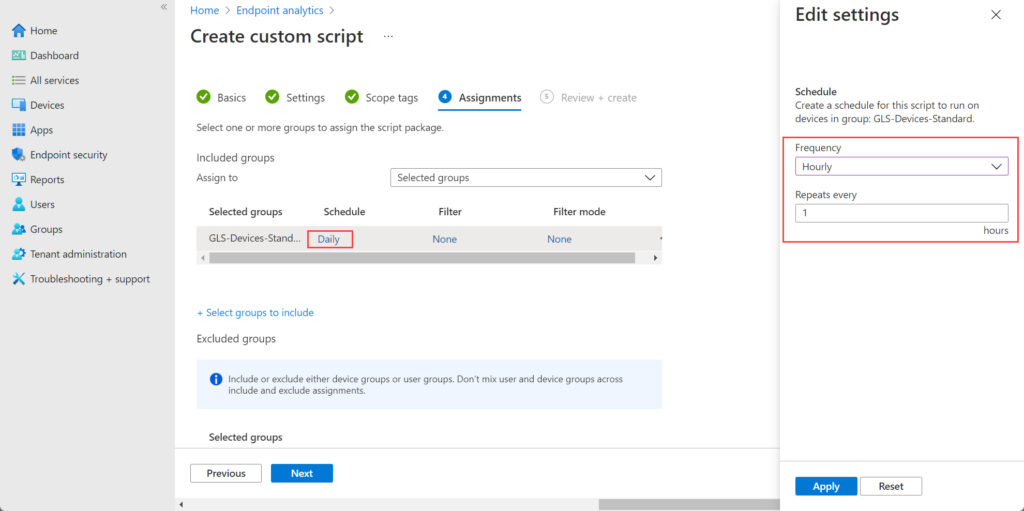Image resolution: width=1024 pixels, height=511 pixels.
Task: Click the groups table scroll right arrow
Action: pos(656,258)
